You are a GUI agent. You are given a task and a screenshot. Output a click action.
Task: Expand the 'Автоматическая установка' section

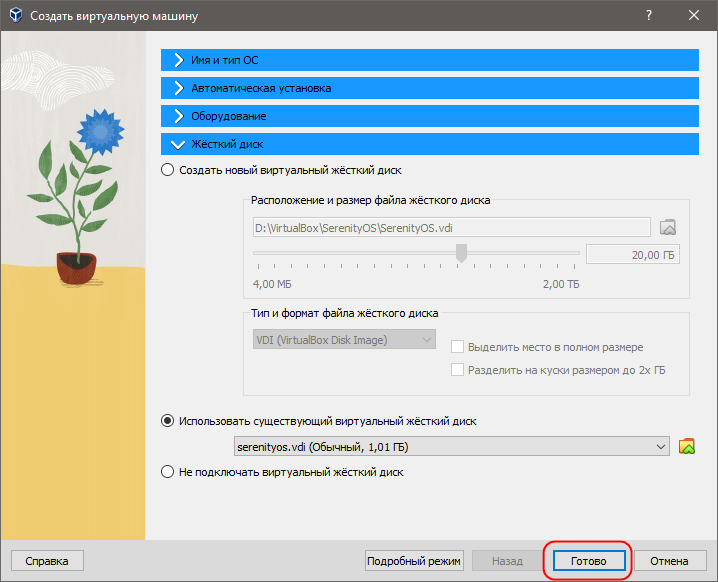(430, 88)
